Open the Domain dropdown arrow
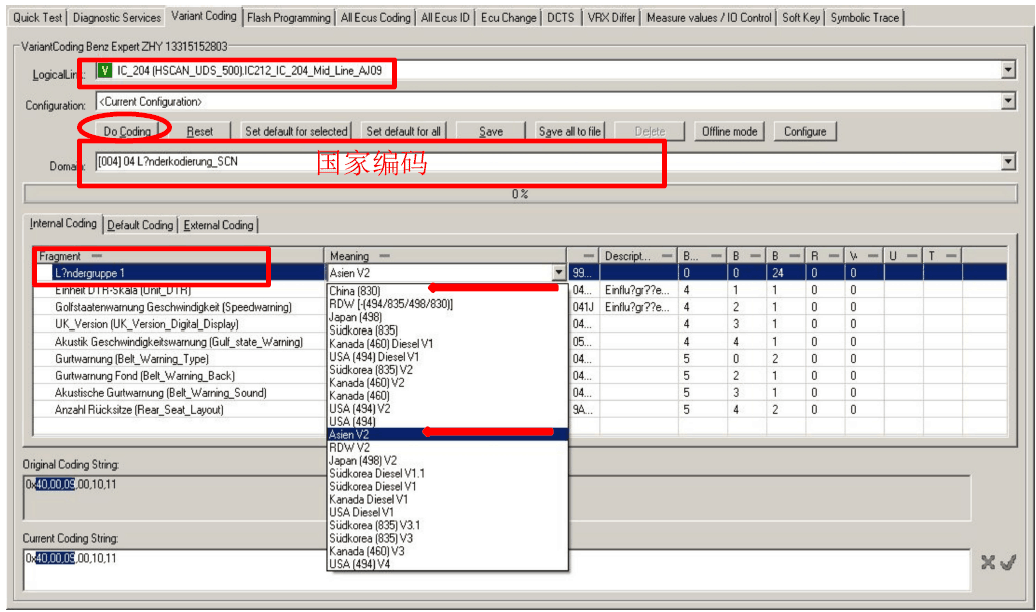Screen dimensions: 1036x612 [x=1008, y=162]
